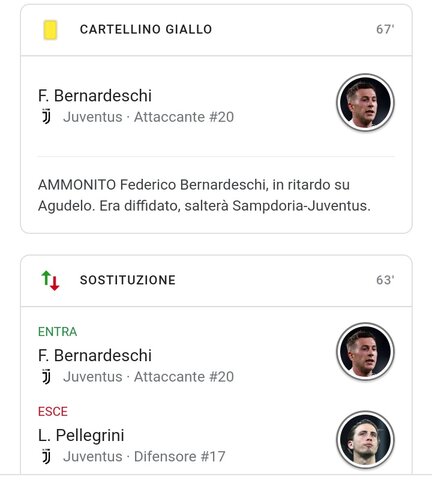Click the green ENTRA label

tap(57, 332)
